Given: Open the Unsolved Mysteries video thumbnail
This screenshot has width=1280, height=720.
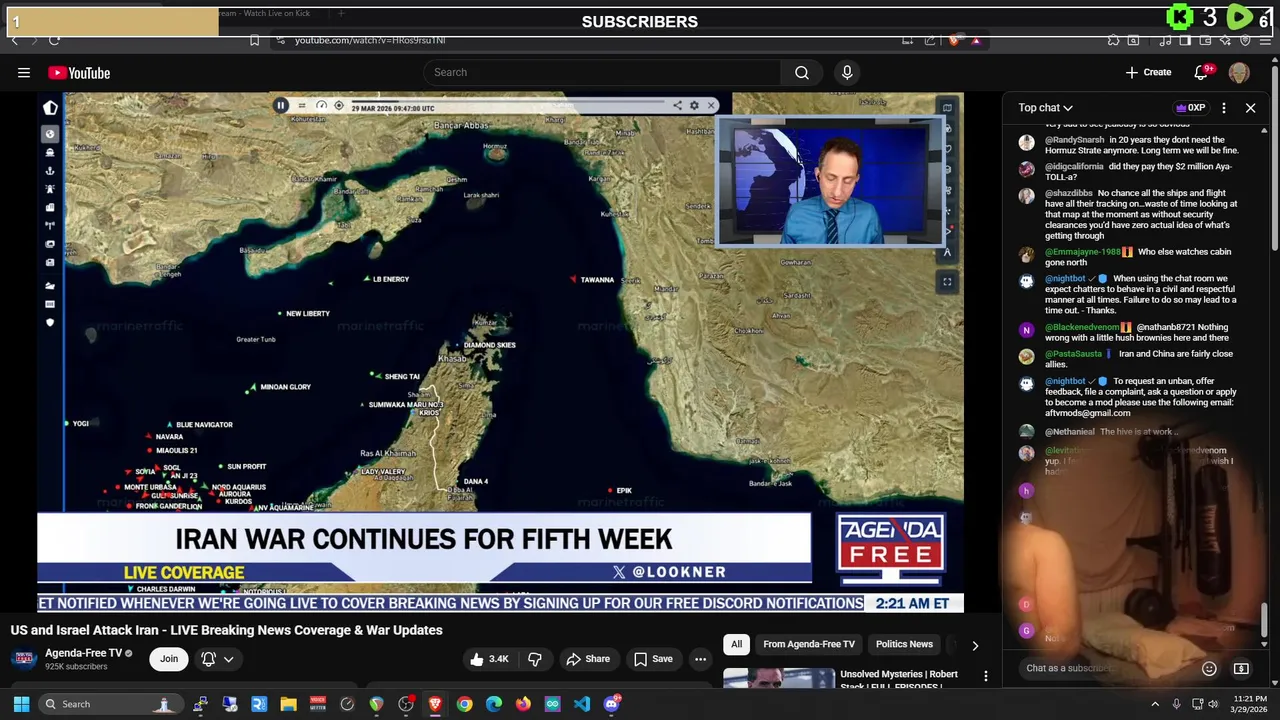Looking at the screenshot, I should pyautogui.click(x=779, y=679).
